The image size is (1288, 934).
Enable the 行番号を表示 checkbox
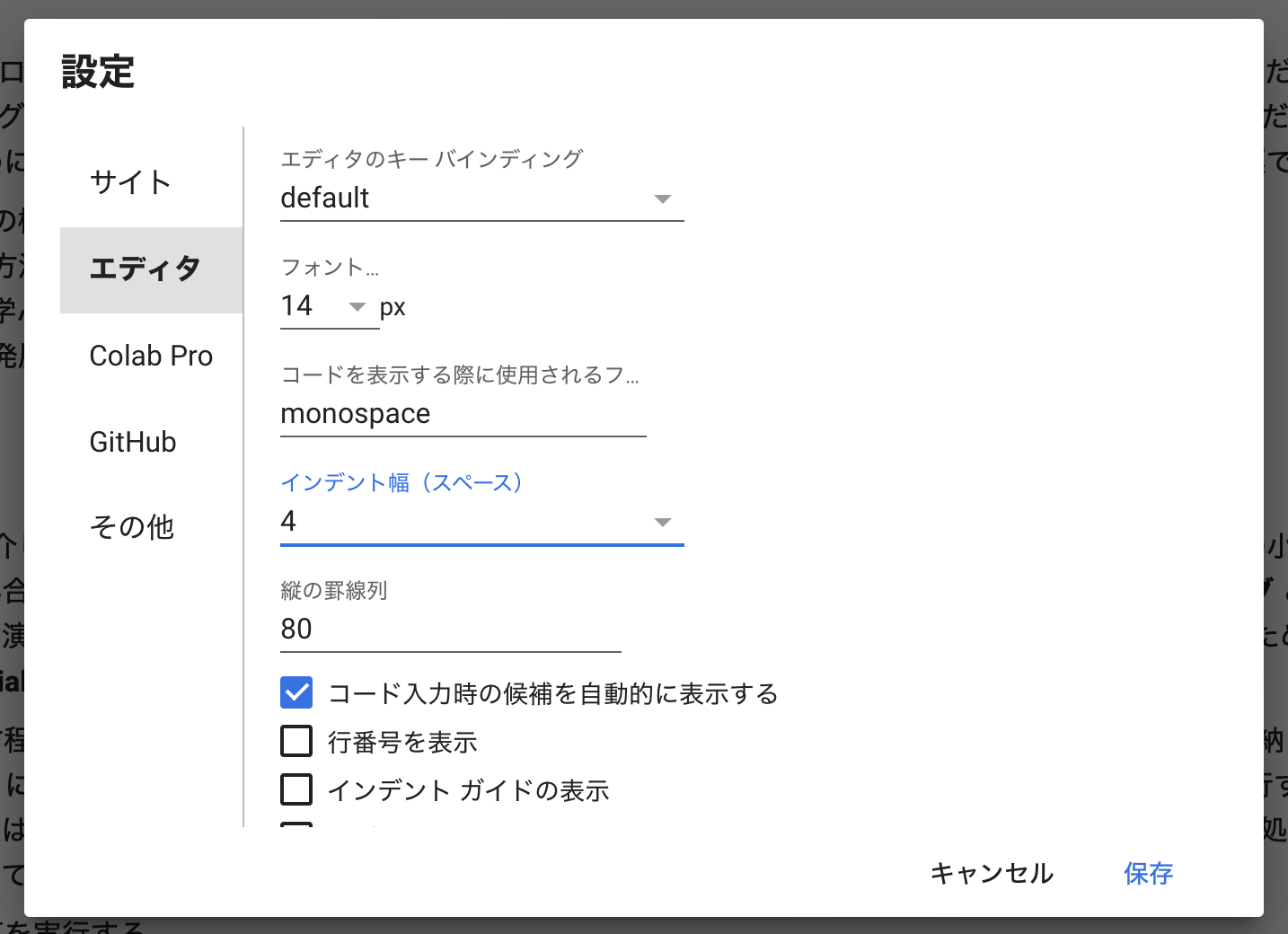[x=296, y=742]
